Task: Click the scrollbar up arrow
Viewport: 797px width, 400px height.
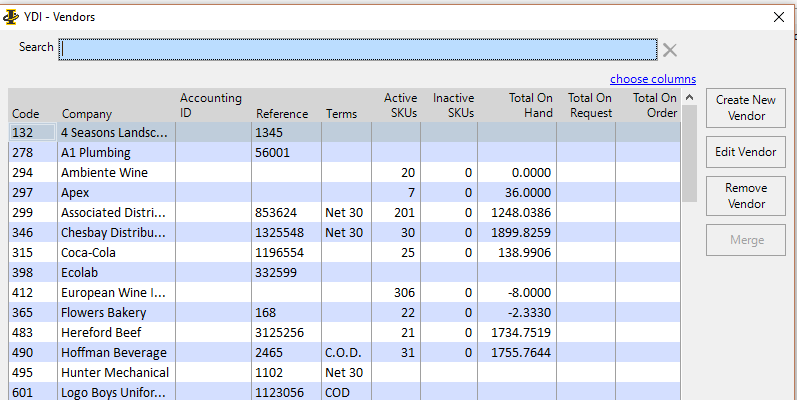Action: (689, 98)
